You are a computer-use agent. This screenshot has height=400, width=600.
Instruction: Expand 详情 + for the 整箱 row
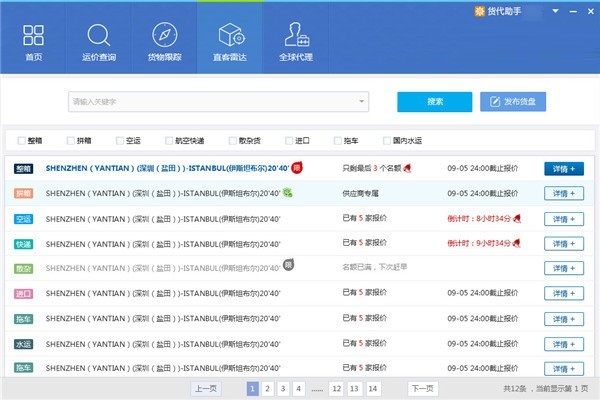[564, 169]
